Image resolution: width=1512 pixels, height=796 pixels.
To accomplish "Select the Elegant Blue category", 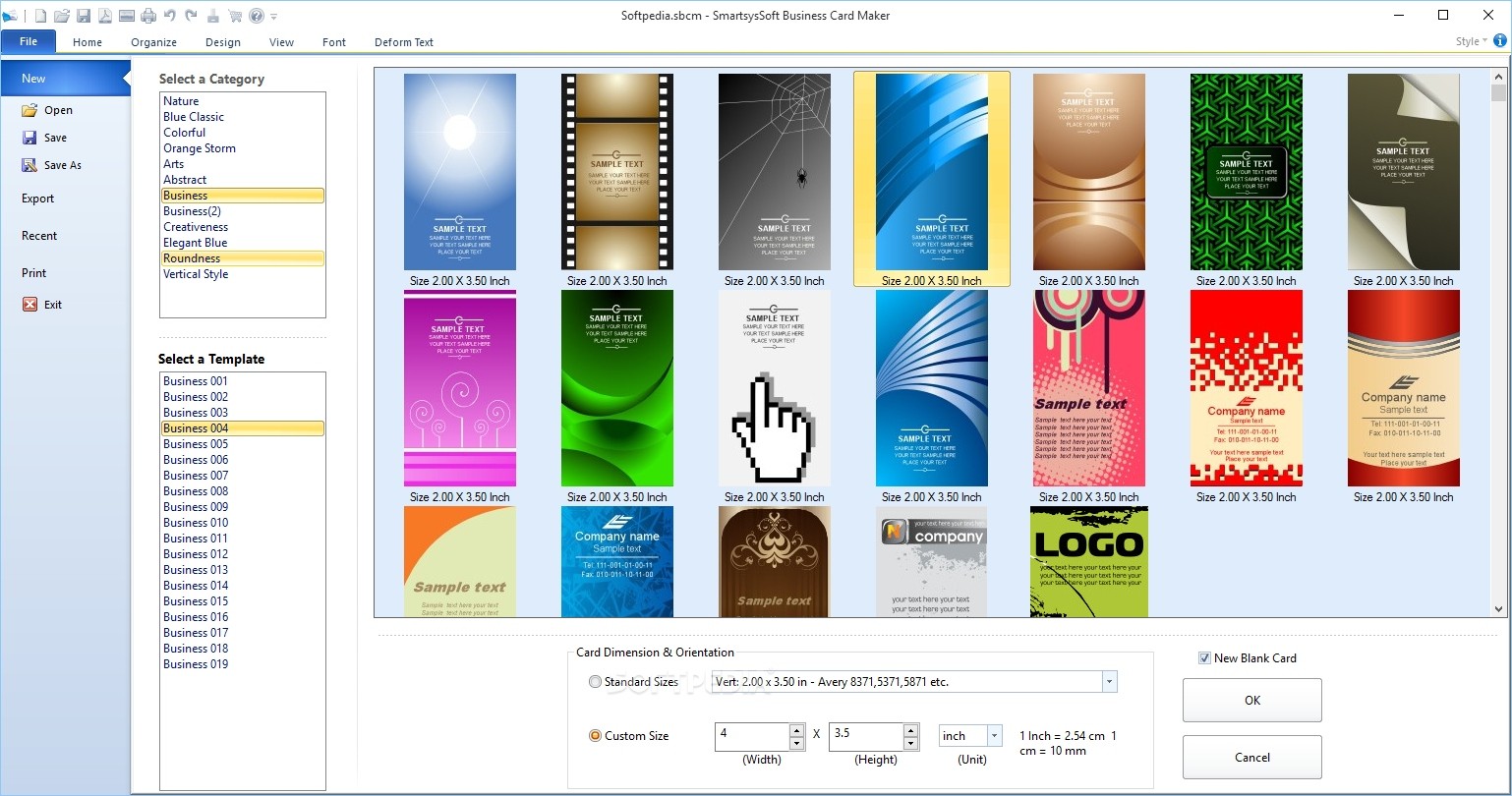I will click(242, 243).
